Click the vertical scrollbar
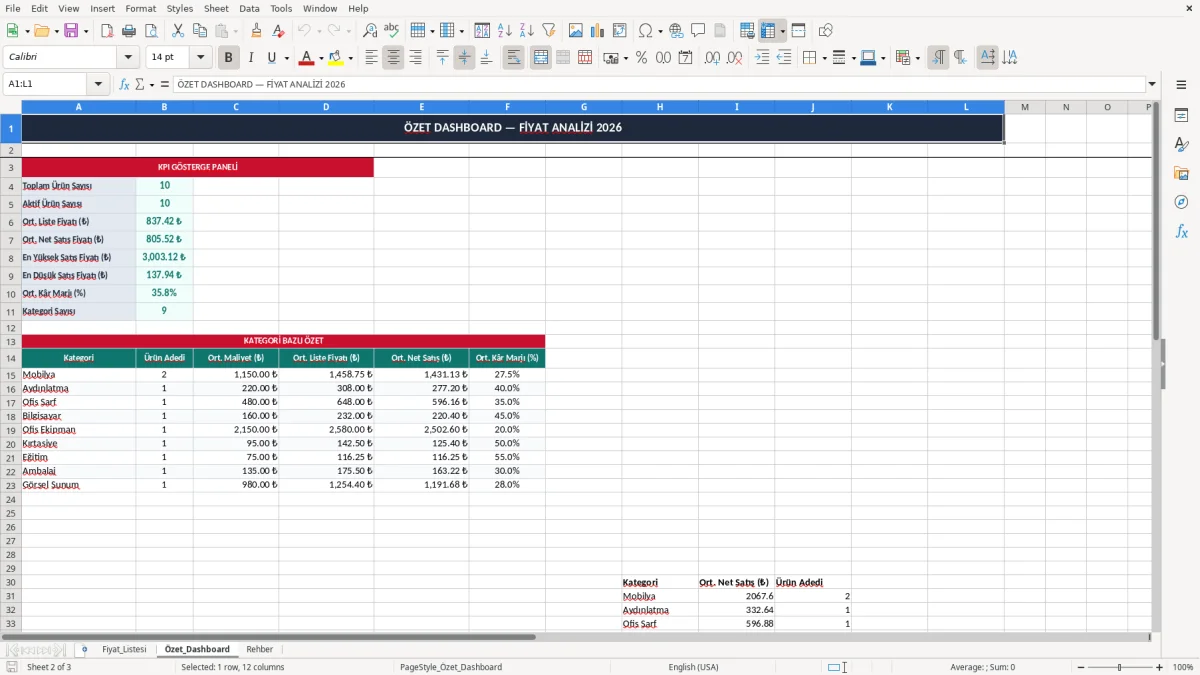 click(x=1156, y=365)
